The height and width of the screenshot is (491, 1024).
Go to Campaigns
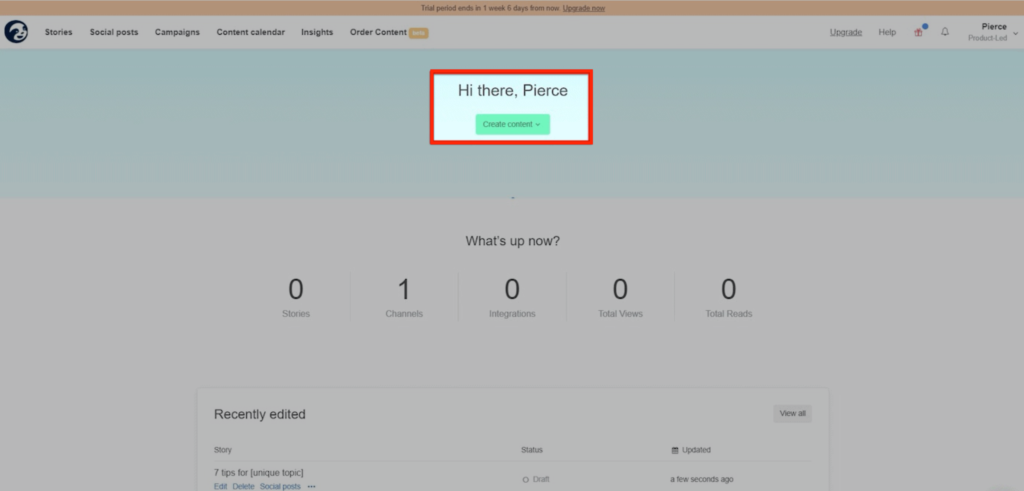click(x=177, y=32)
